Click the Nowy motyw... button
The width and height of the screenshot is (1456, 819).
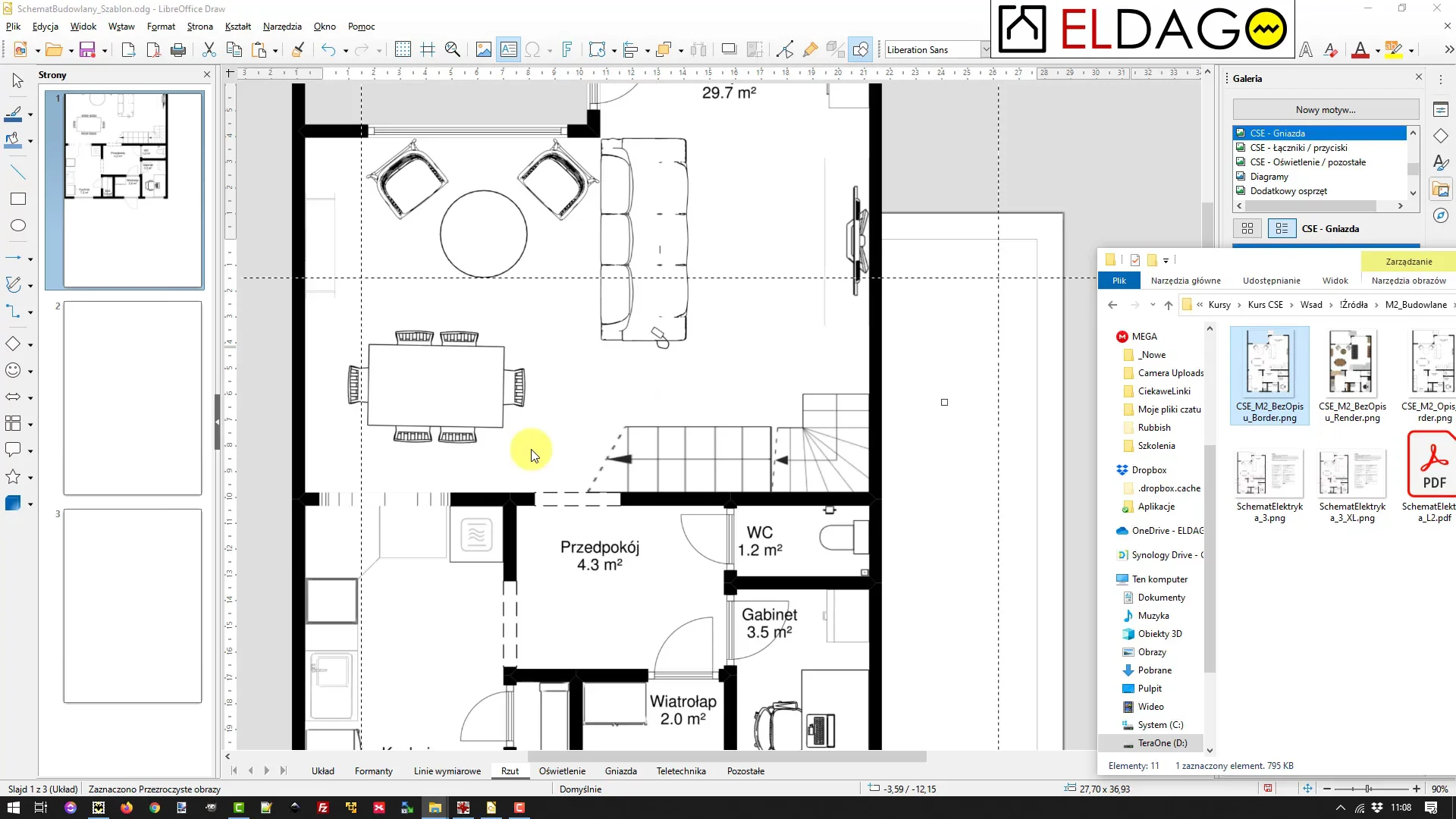pyautogui.click(x=1325, y=110)
